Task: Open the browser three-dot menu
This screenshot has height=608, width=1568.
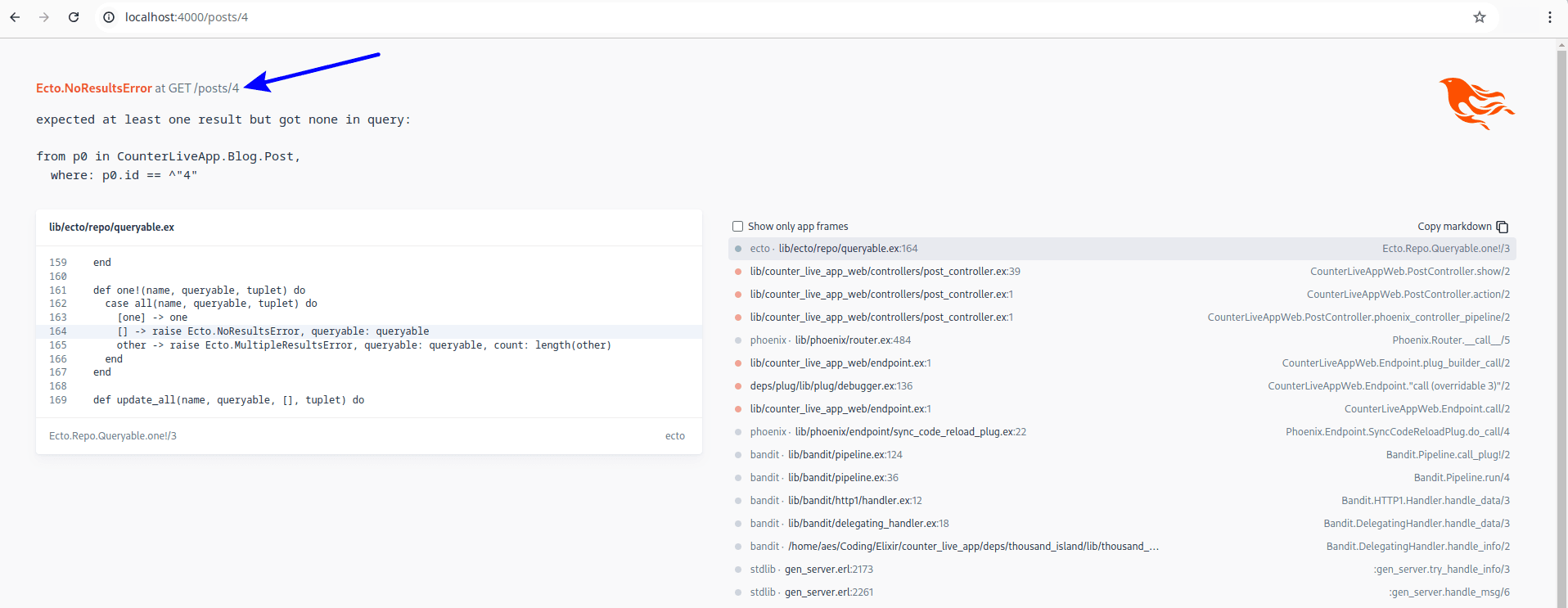Action: [x=1549, y=17]
